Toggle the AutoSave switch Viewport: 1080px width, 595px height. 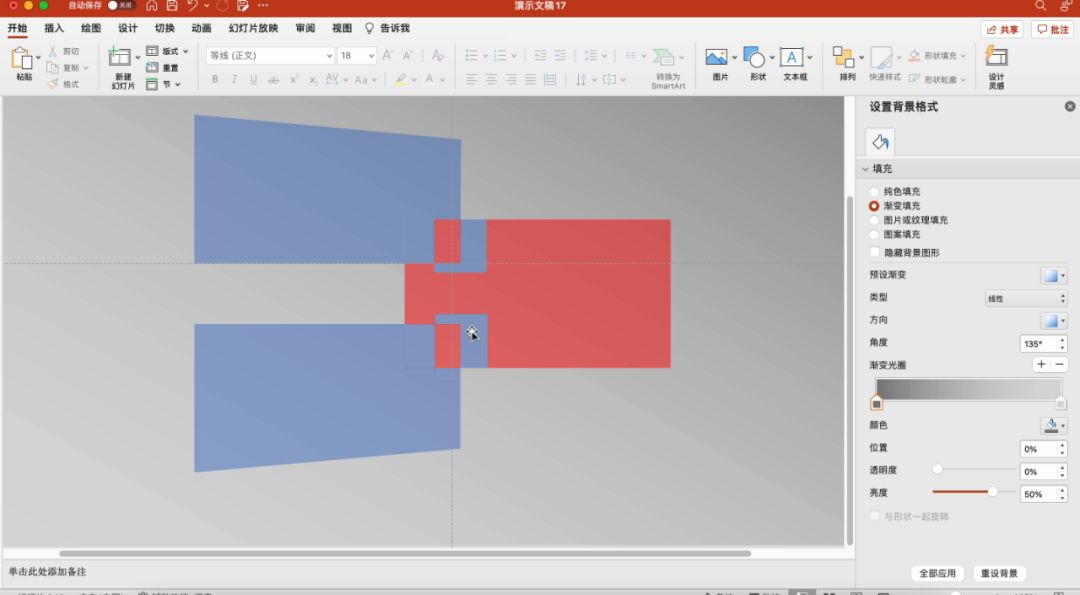click(x=121, y=6)
